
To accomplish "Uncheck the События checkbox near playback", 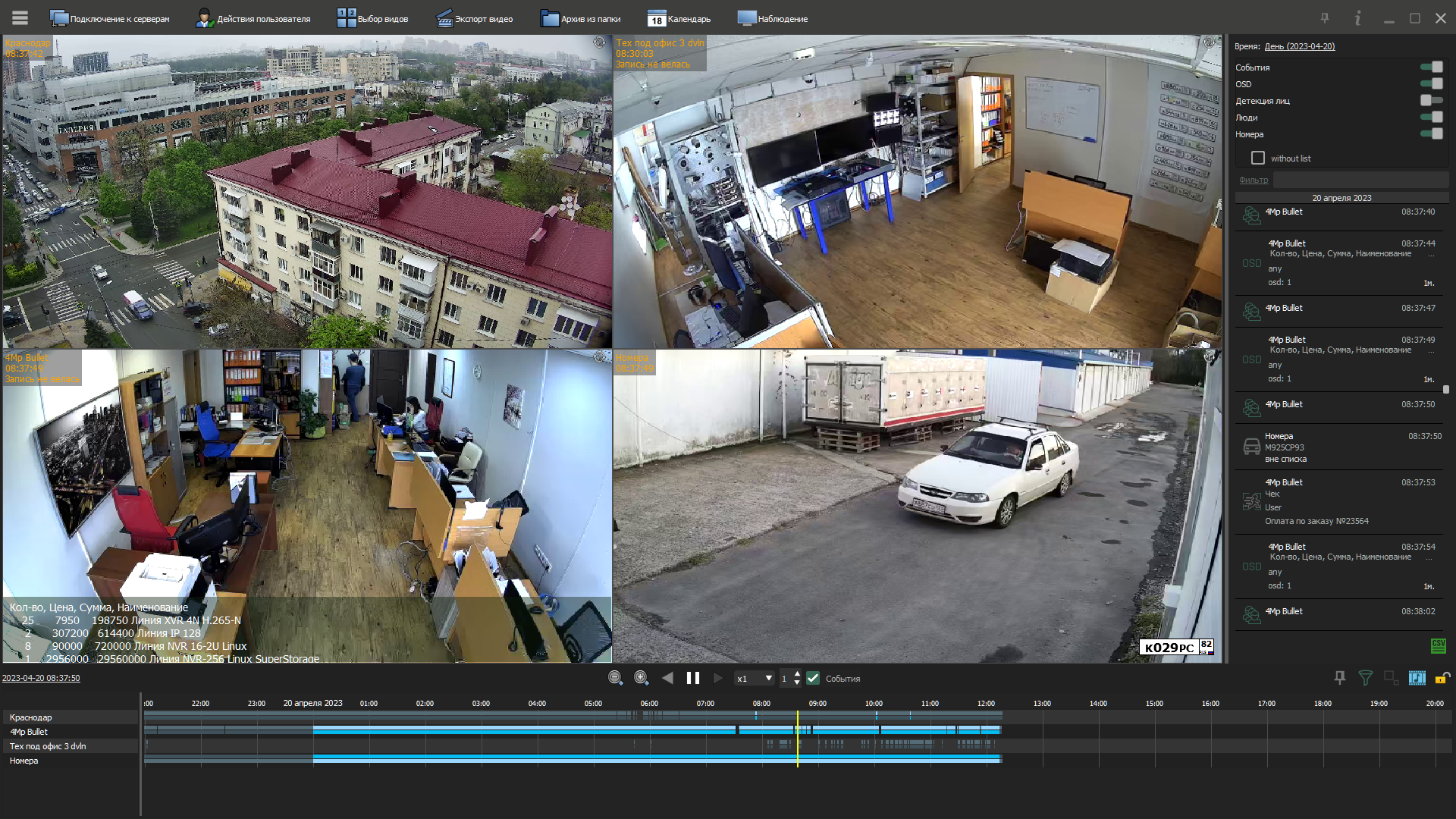I will pyautogui.click(x=813, y=678).
